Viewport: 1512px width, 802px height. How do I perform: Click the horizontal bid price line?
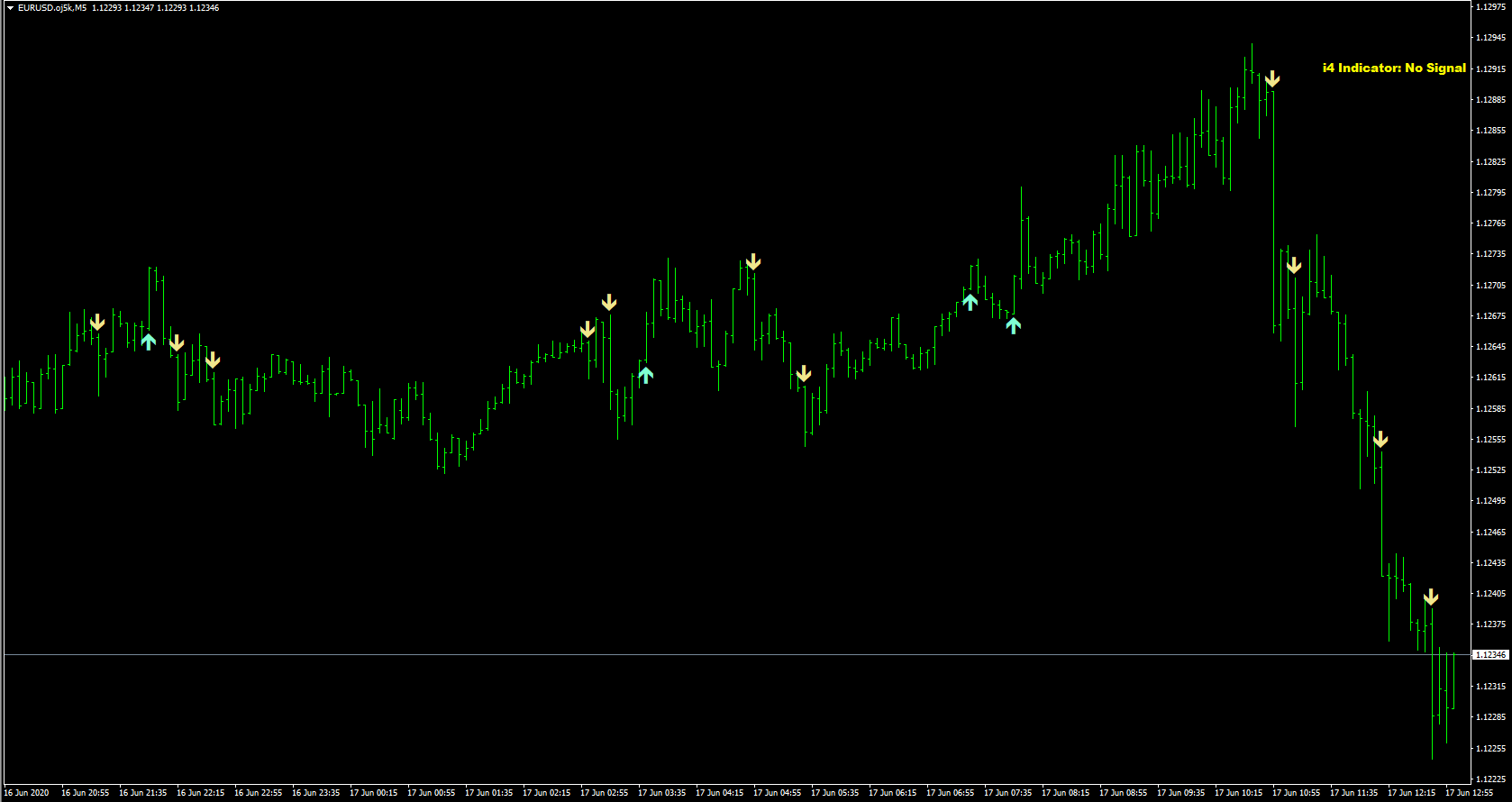(x=721, y=655)
